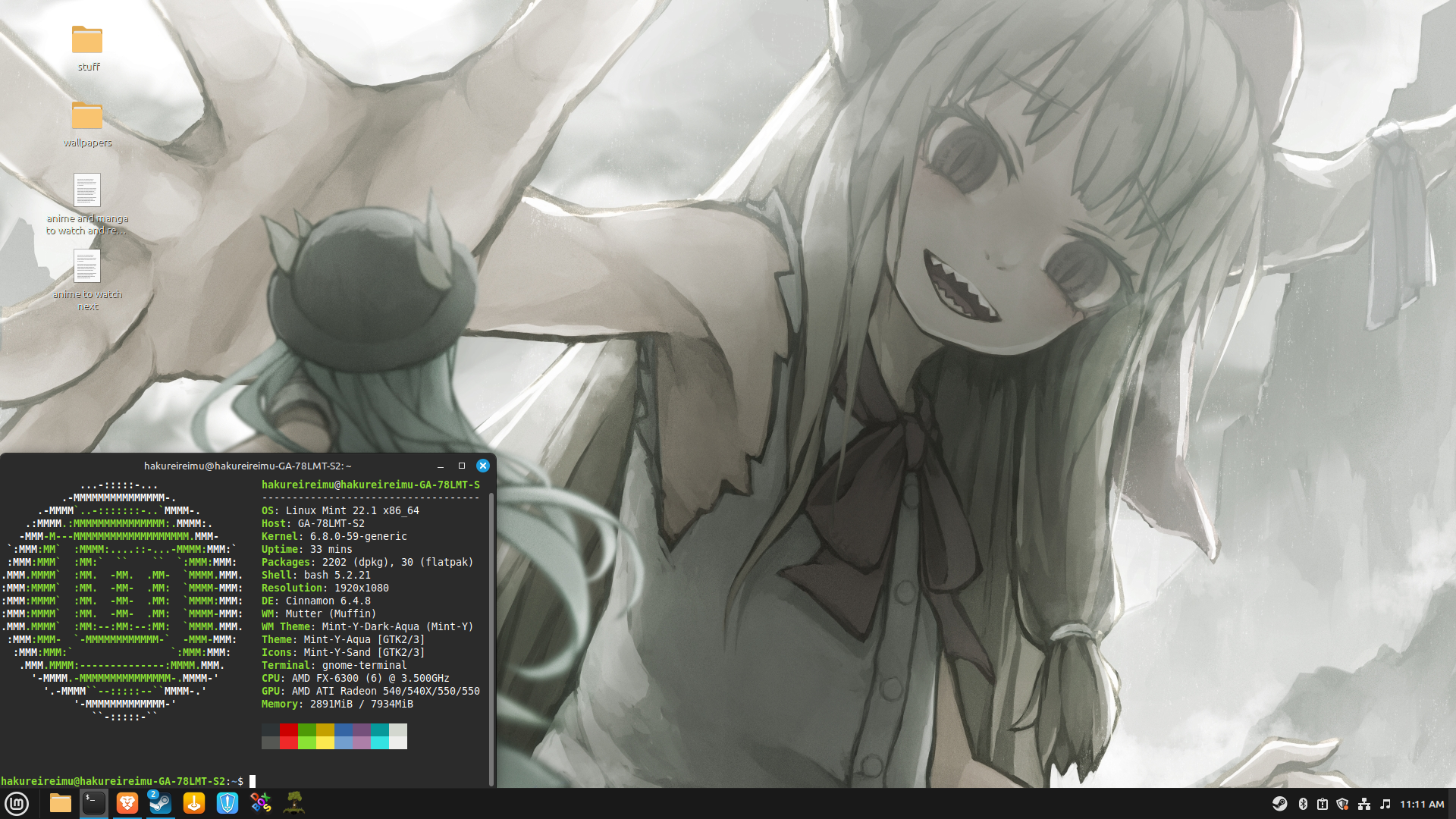Click the terminal prompt input line
Viewport: 1456px width, 819px height.
128,781
